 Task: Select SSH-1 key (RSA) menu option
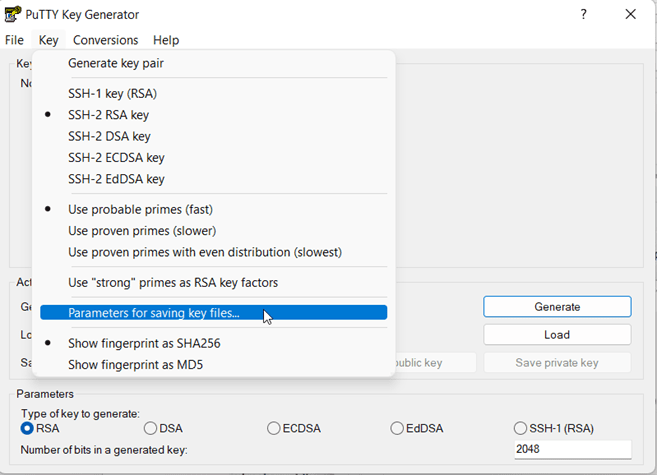(x=112, y=93)
